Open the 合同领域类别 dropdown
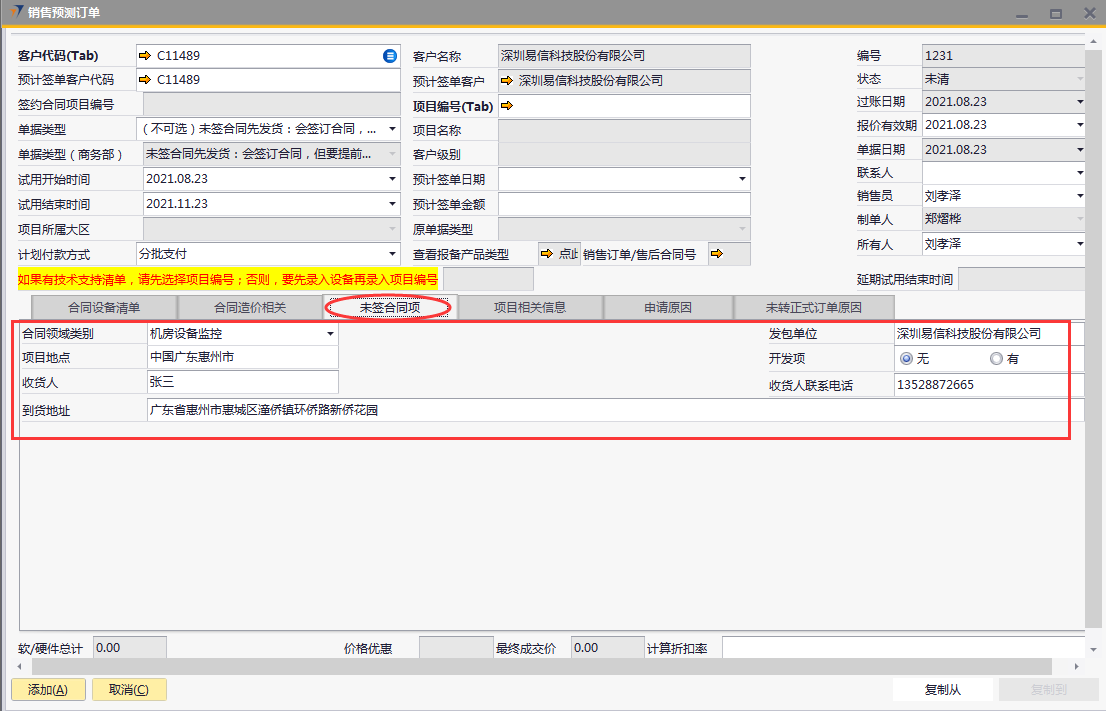This screenshot has width=1106, height=711. click(330, 334)
